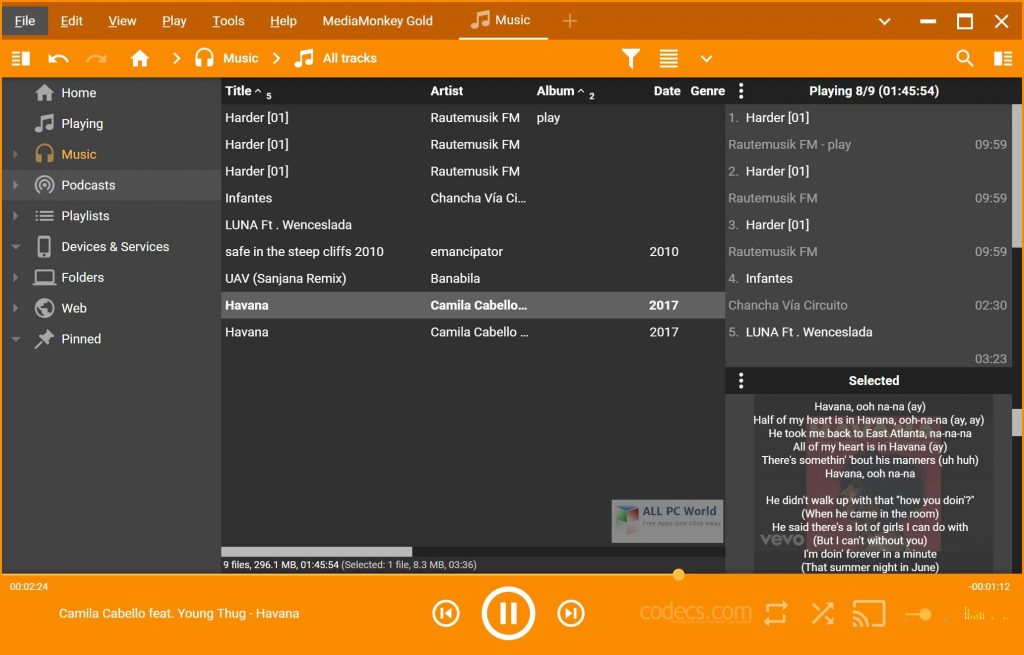Skip to the previous track
Screen dimensions: 1024x655
[446, 613]
